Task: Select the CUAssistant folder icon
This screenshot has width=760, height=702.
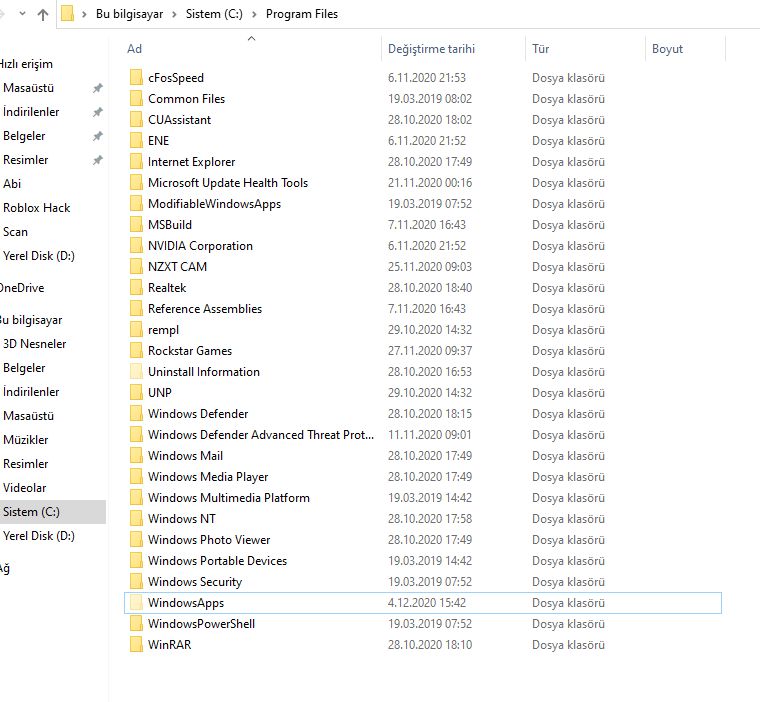Action: [x=136, y=120]
